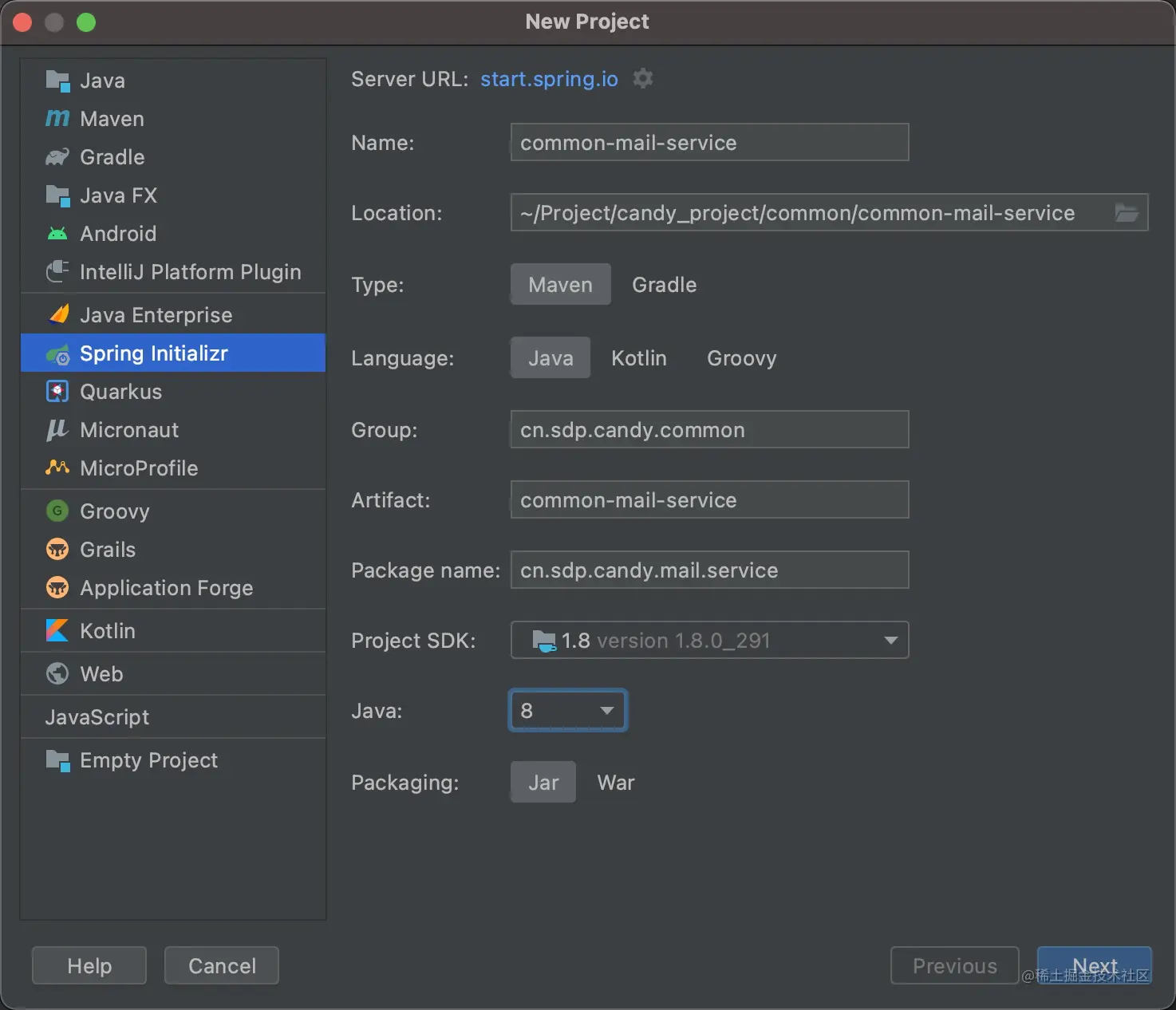Select Android label in sidebar
The image size is (1176, 1010).
(x=118, y=234)
